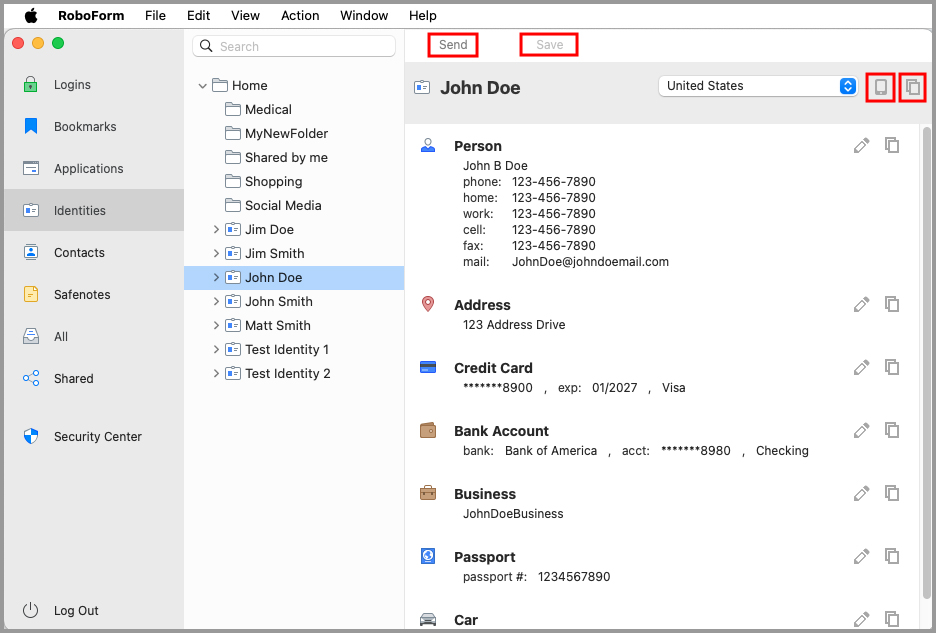936x633 pixels.
Task: Open the Edit menu
Action: click(198, 16)
